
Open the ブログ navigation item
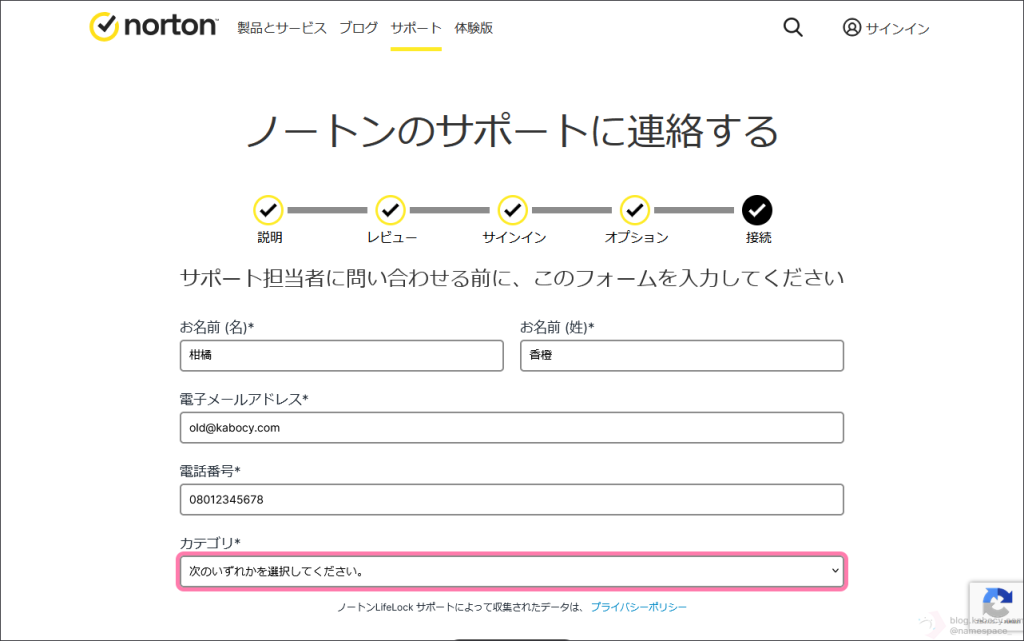pyautogui.click(x=359, y=28)
